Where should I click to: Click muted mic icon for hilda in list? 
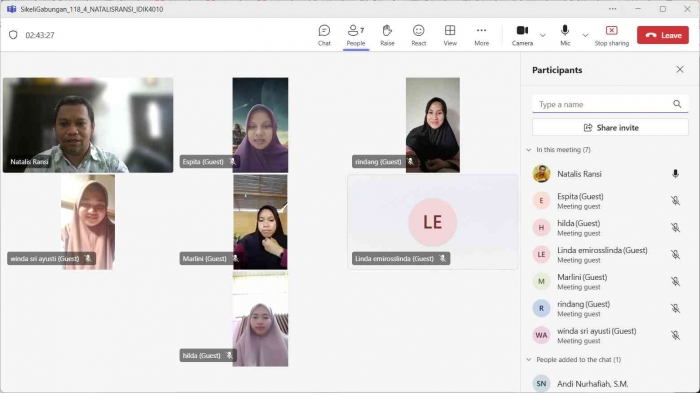675,228
